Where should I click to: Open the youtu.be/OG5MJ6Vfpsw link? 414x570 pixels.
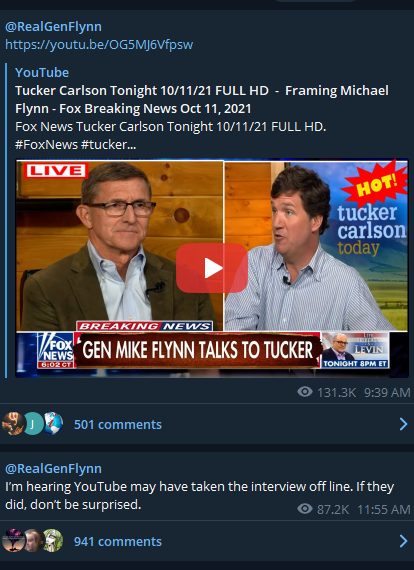point(99,45)
